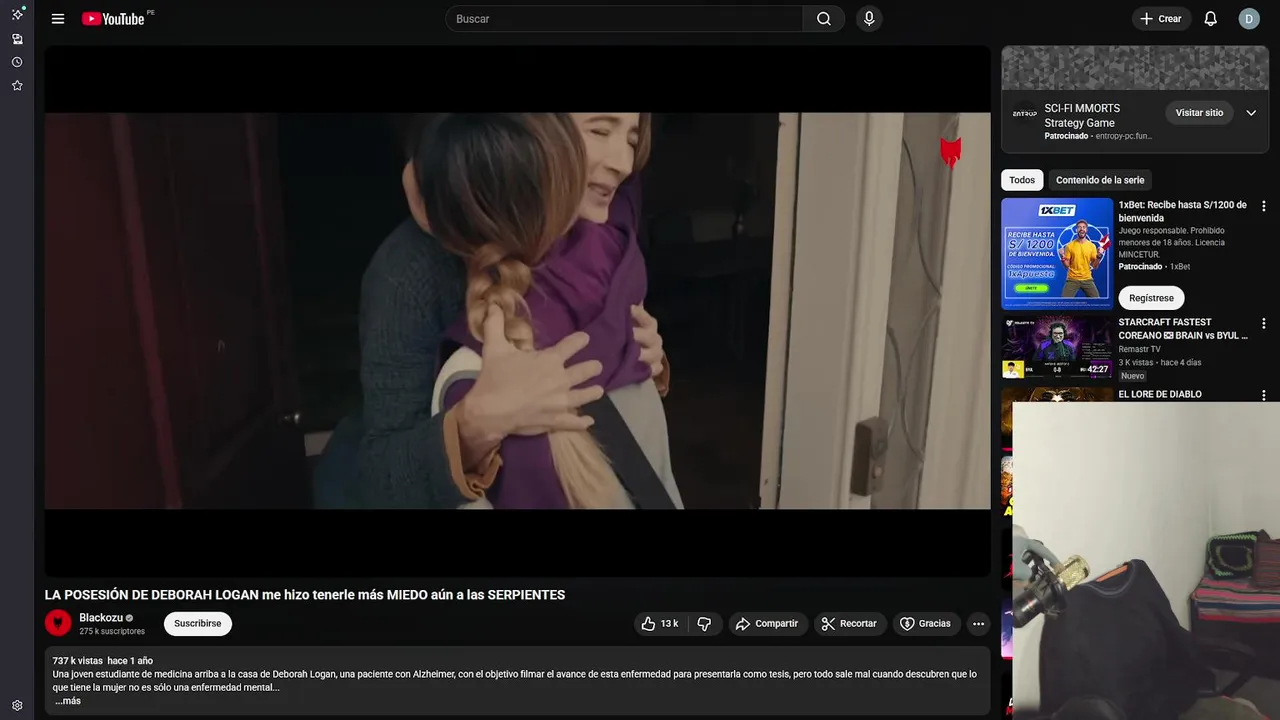Open options for the StarCraft video
This screenshot has height=720, width=1280.
1263,324
